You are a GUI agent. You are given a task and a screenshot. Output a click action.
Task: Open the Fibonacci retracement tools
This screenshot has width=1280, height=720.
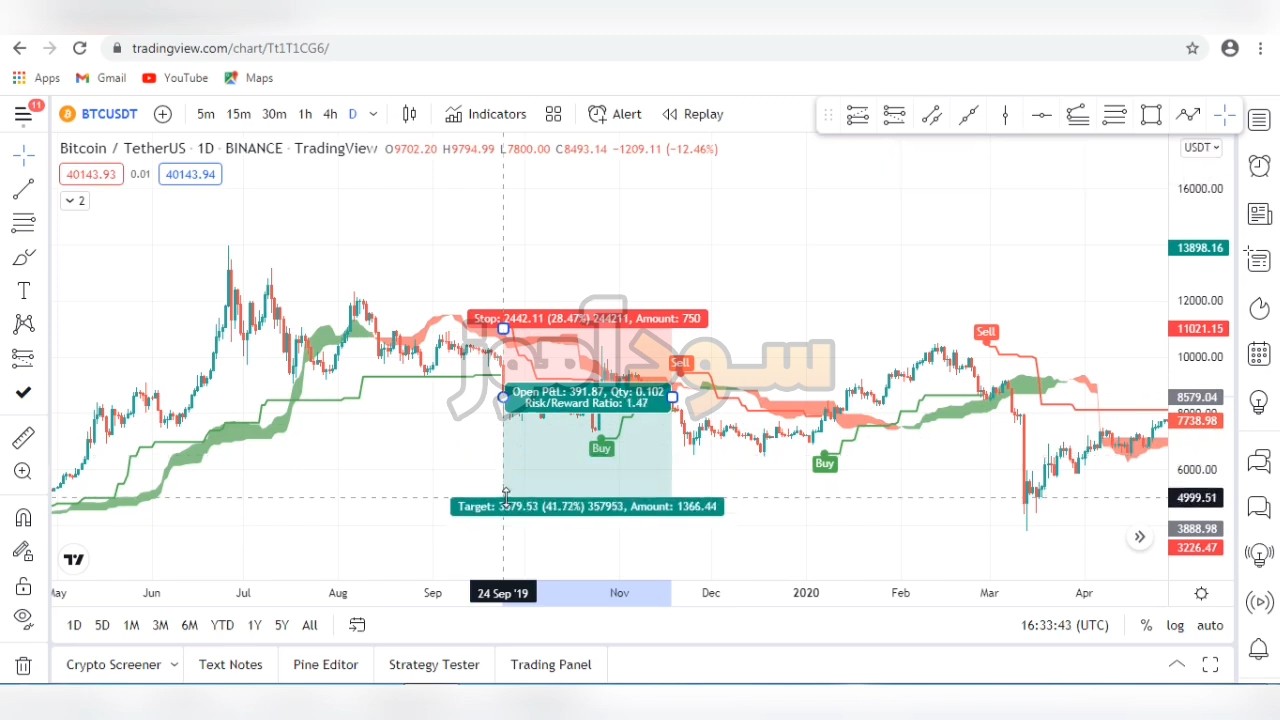tap(24, 222)
